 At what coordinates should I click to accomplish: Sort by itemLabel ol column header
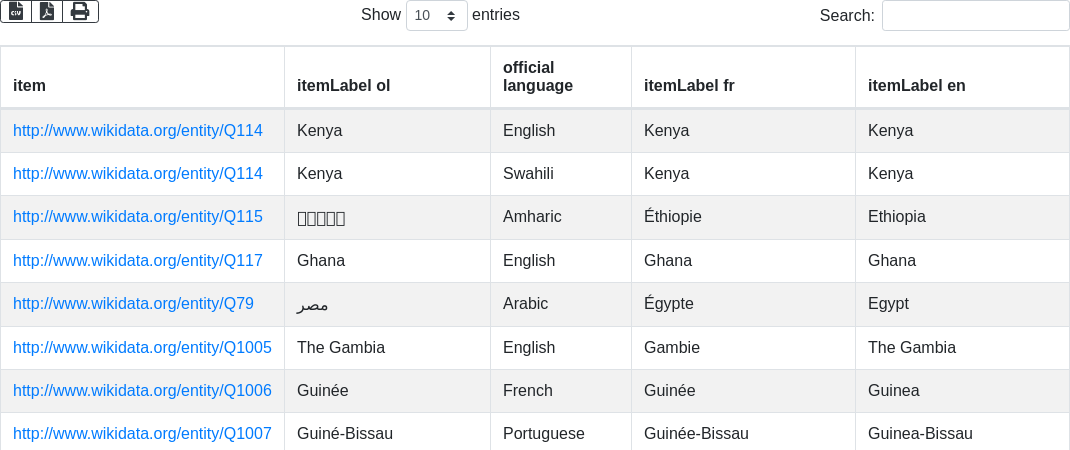(343, 85)
